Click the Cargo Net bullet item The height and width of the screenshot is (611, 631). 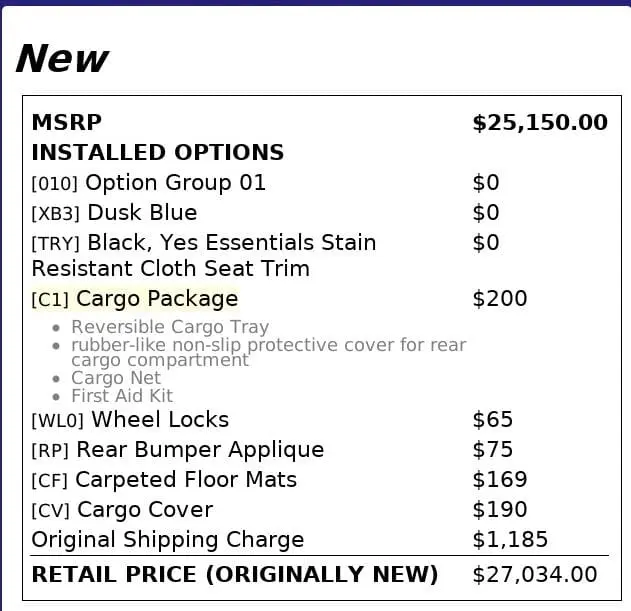coord(116,378)
